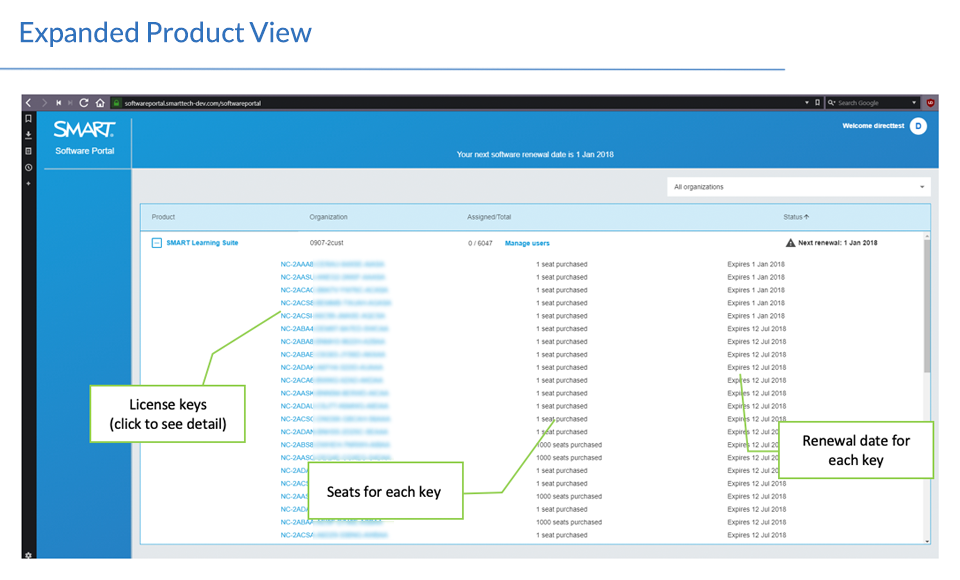Open the bookmarks side panel
Viewport: 960px width, 580px height.
[28, 119]
